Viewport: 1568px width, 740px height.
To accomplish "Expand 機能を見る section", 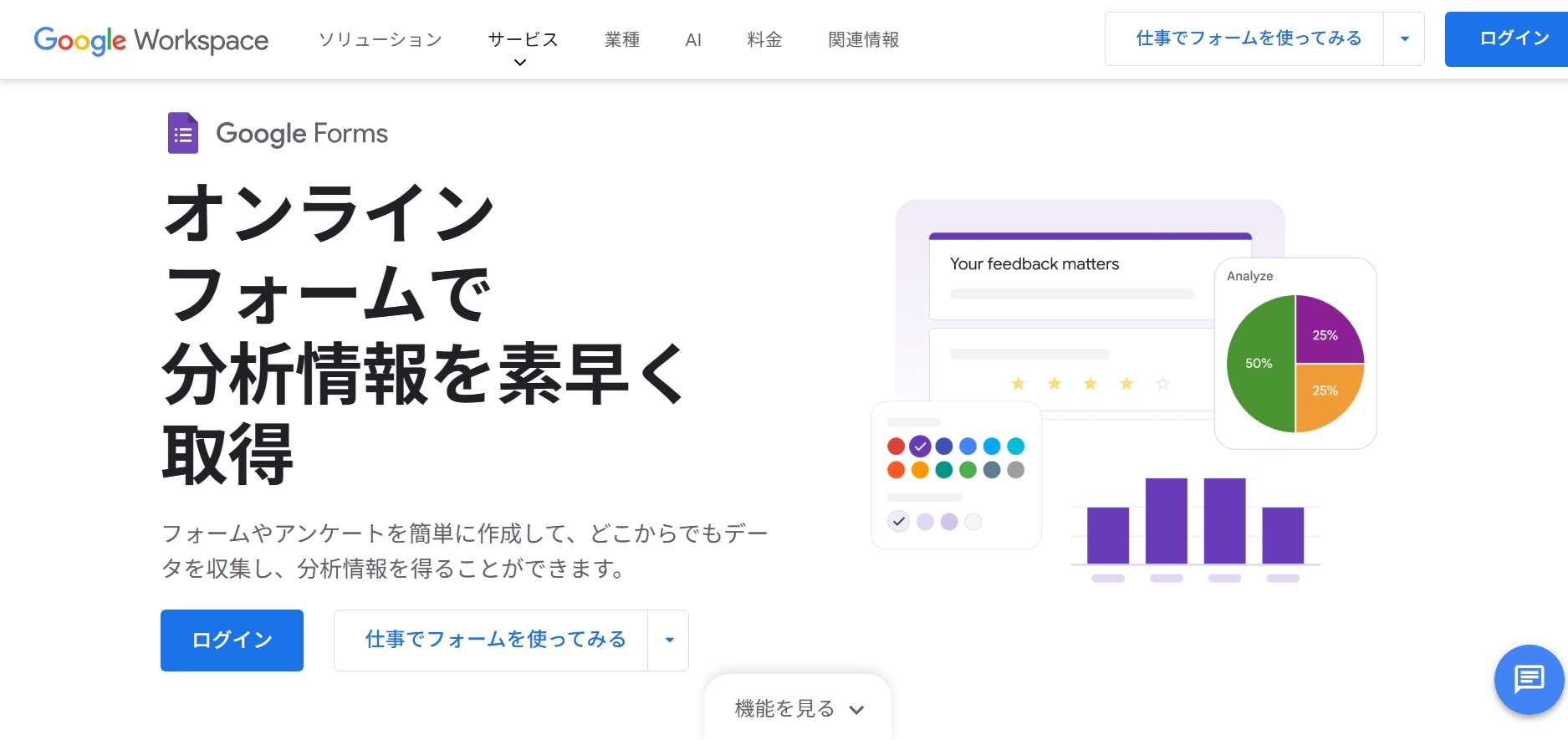I will tap(798, 708).
